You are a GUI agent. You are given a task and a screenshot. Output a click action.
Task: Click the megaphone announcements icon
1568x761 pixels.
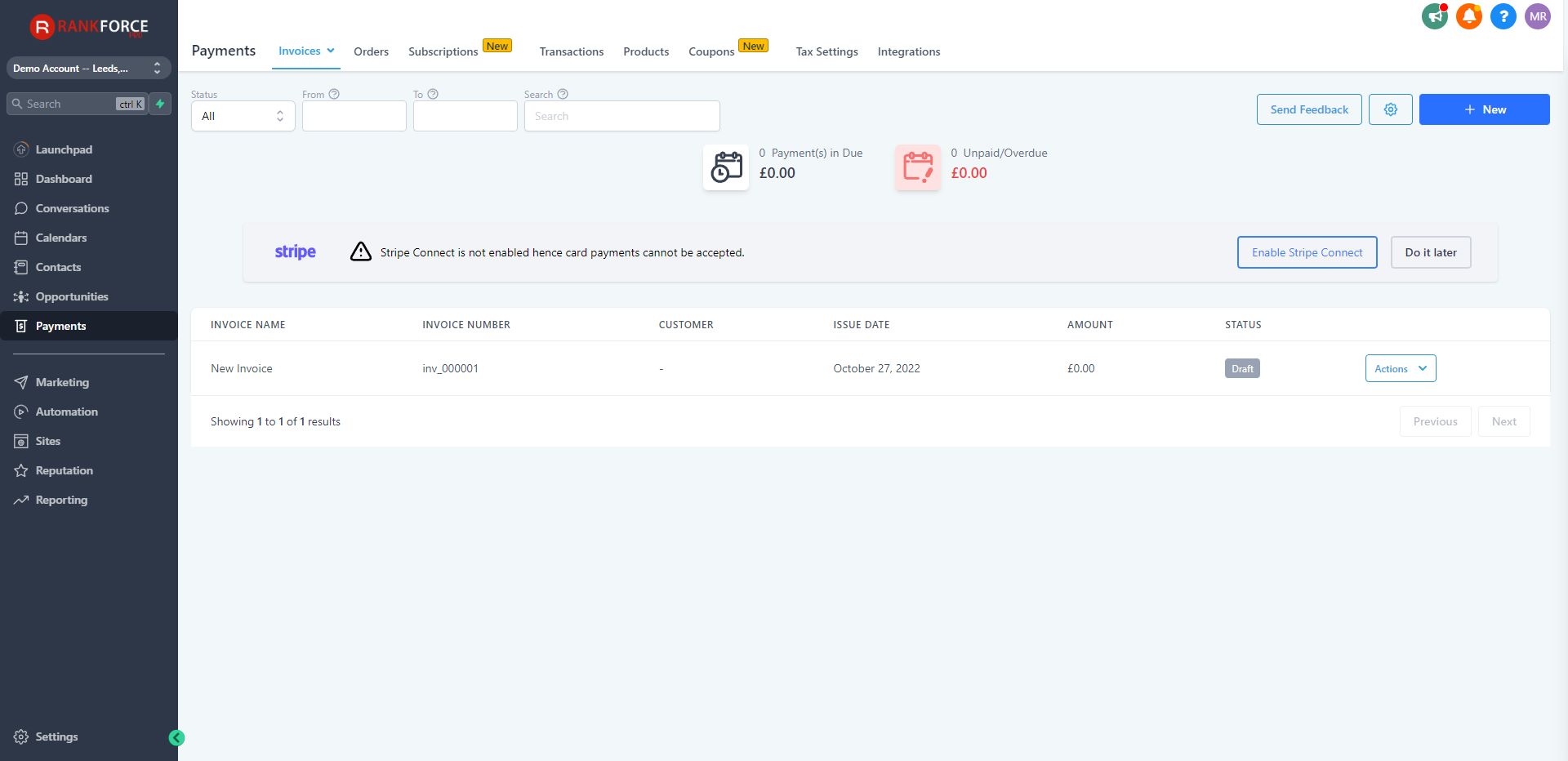(1434, 16)
